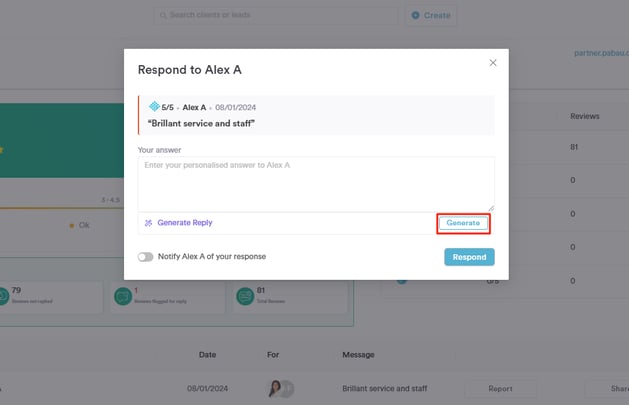Click the total reviews icon with 81

[x=245, y=296]
